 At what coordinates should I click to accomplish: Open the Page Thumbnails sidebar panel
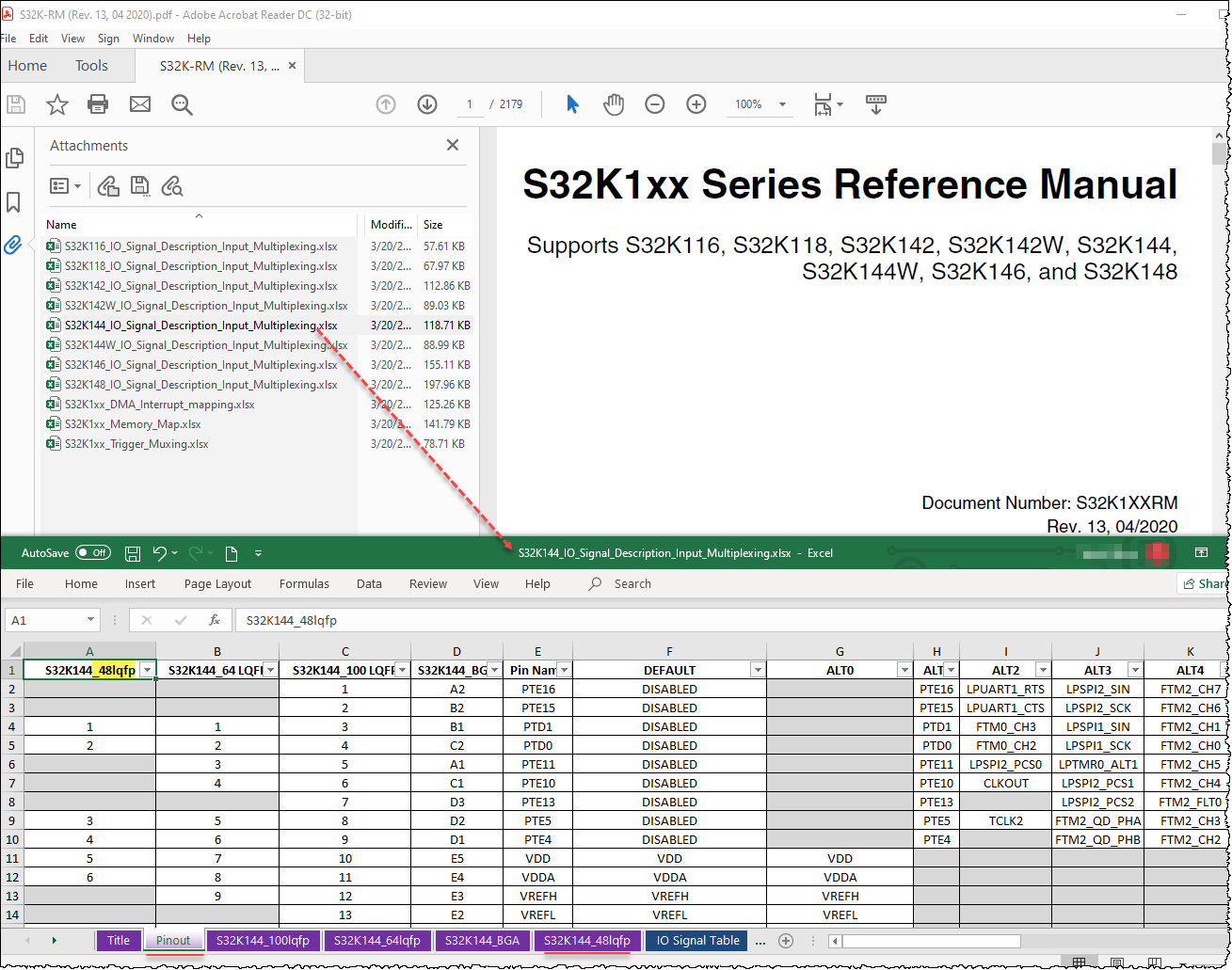click(15, 158)
